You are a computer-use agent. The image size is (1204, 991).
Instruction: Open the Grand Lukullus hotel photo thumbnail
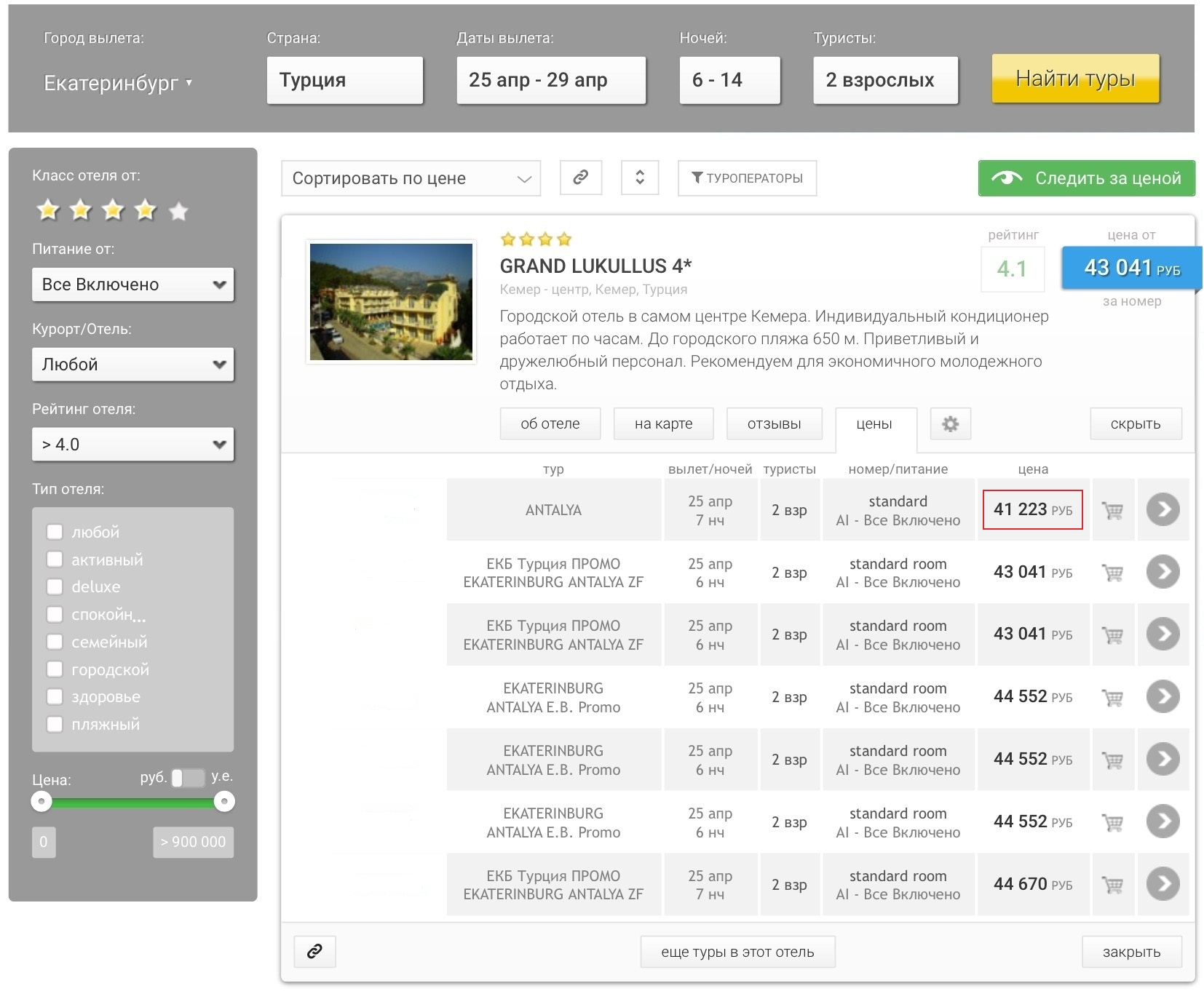391,302
